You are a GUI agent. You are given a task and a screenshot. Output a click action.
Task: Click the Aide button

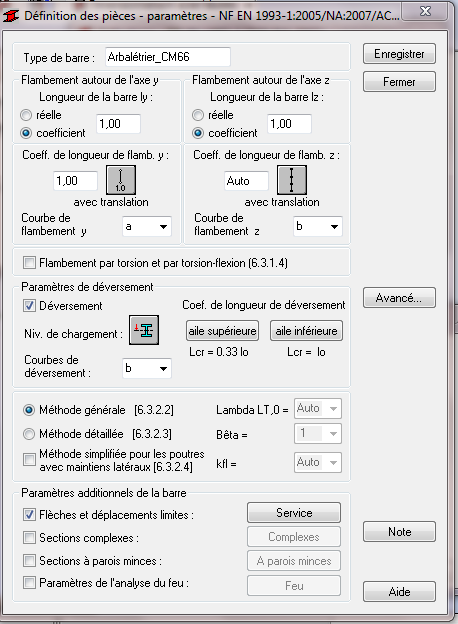399,592
